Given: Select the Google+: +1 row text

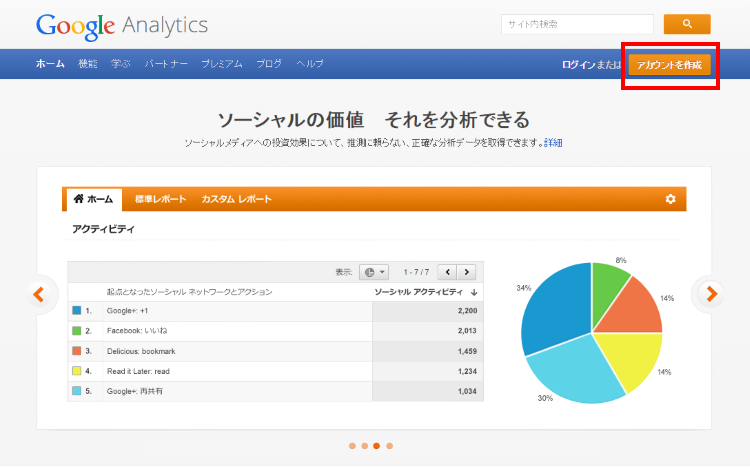Looking at the screenshot, I should [x=127, y=311].
